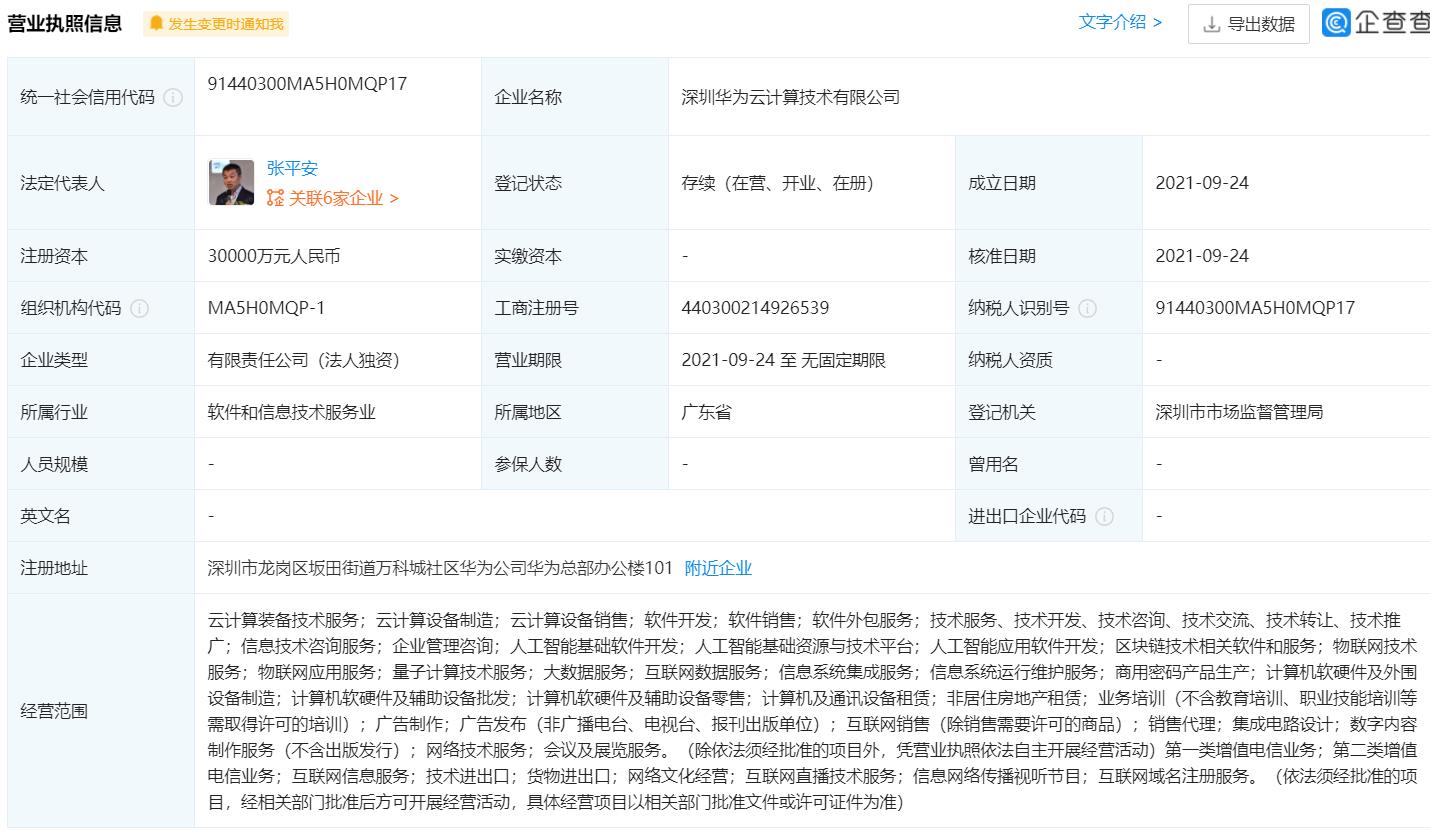Click the 英文名 label
This screenshot has height=837, width=1430.
45,516
